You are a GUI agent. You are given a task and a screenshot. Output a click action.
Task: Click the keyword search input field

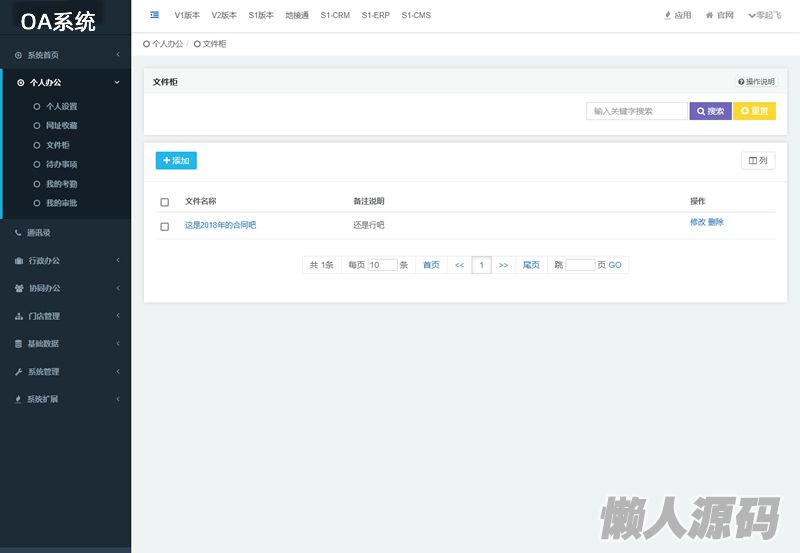[636, 111]
